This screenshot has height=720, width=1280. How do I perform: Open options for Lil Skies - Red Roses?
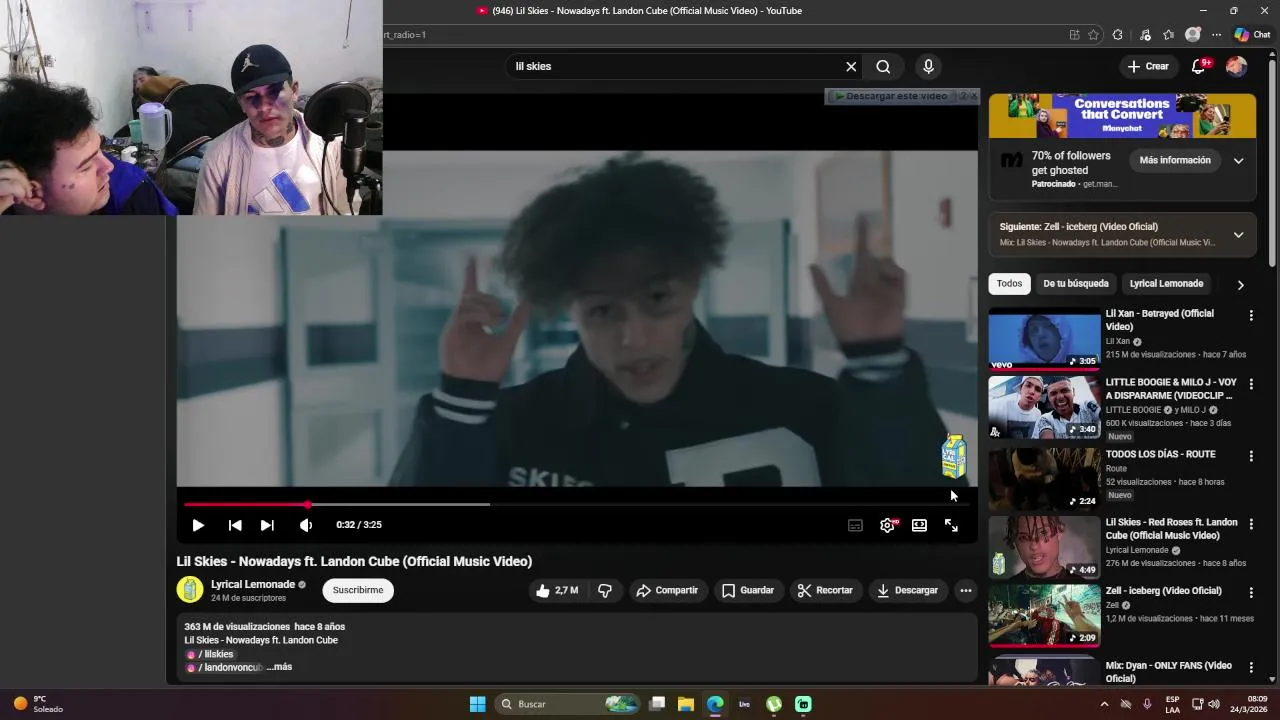click(x=1251, y=524)
